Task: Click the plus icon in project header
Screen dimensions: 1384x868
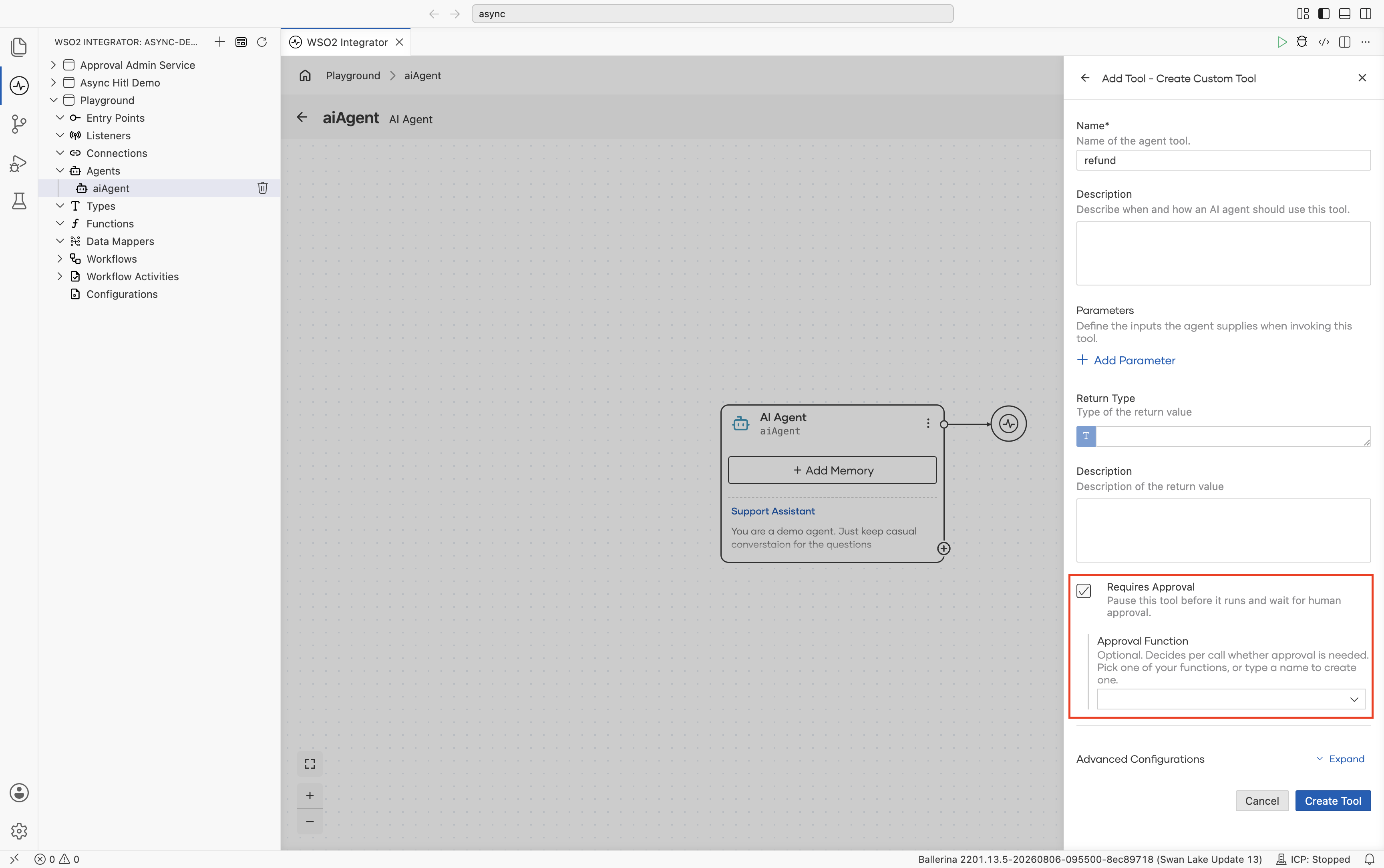Action: (x=219, y=42)
